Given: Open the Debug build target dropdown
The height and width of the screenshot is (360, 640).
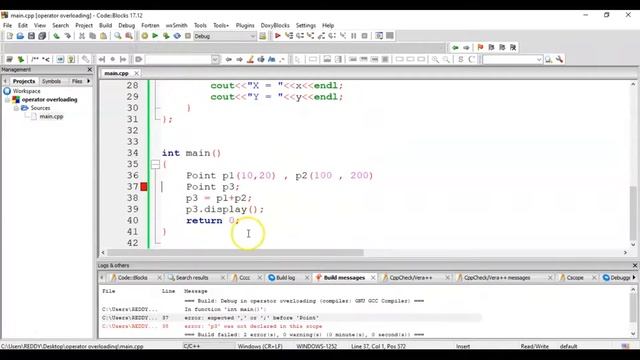Looking at the screenshot, I should coord(224,36).
